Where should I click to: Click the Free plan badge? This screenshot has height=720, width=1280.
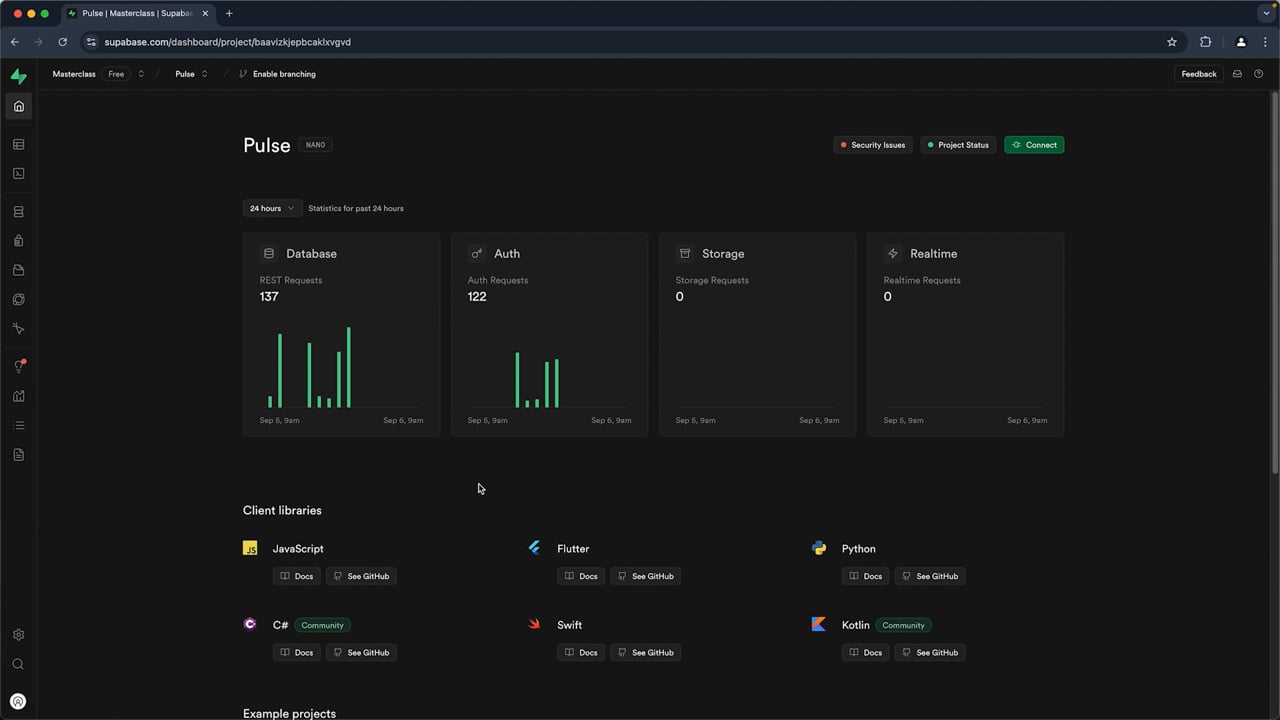click(116, 74)
